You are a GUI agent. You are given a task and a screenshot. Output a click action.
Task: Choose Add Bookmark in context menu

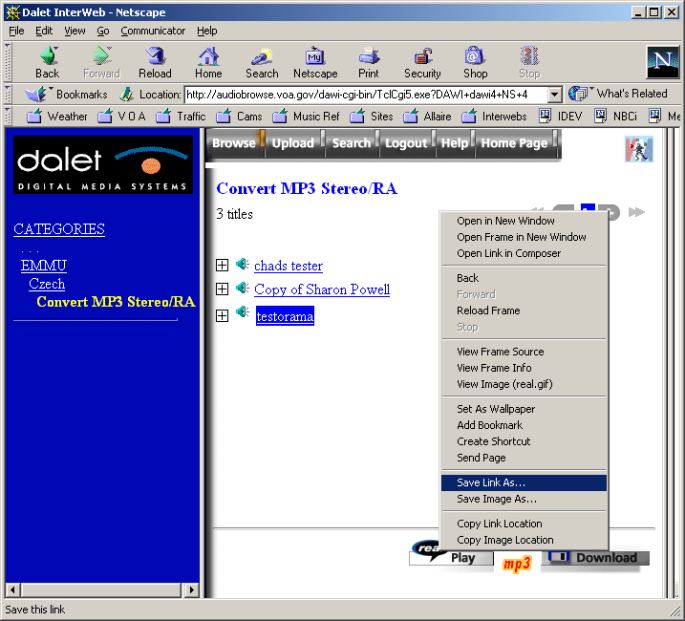(x=524, y=425)
